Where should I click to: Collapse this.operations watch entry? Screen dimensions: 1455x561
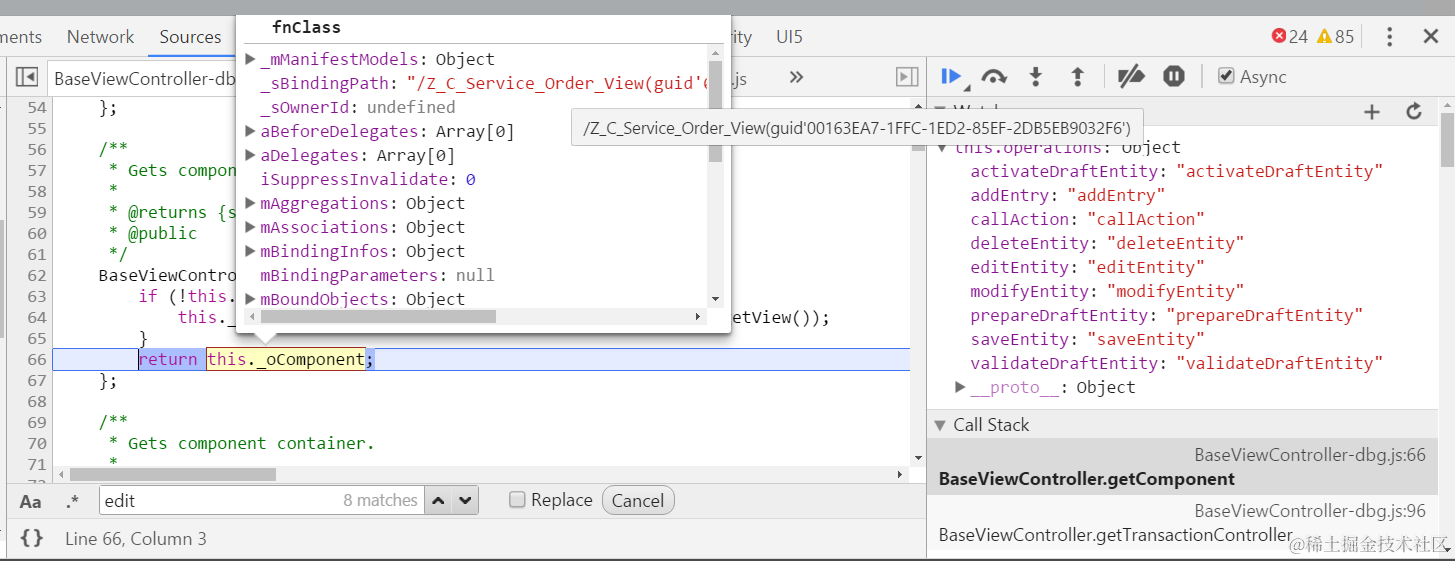coord(942,148)
